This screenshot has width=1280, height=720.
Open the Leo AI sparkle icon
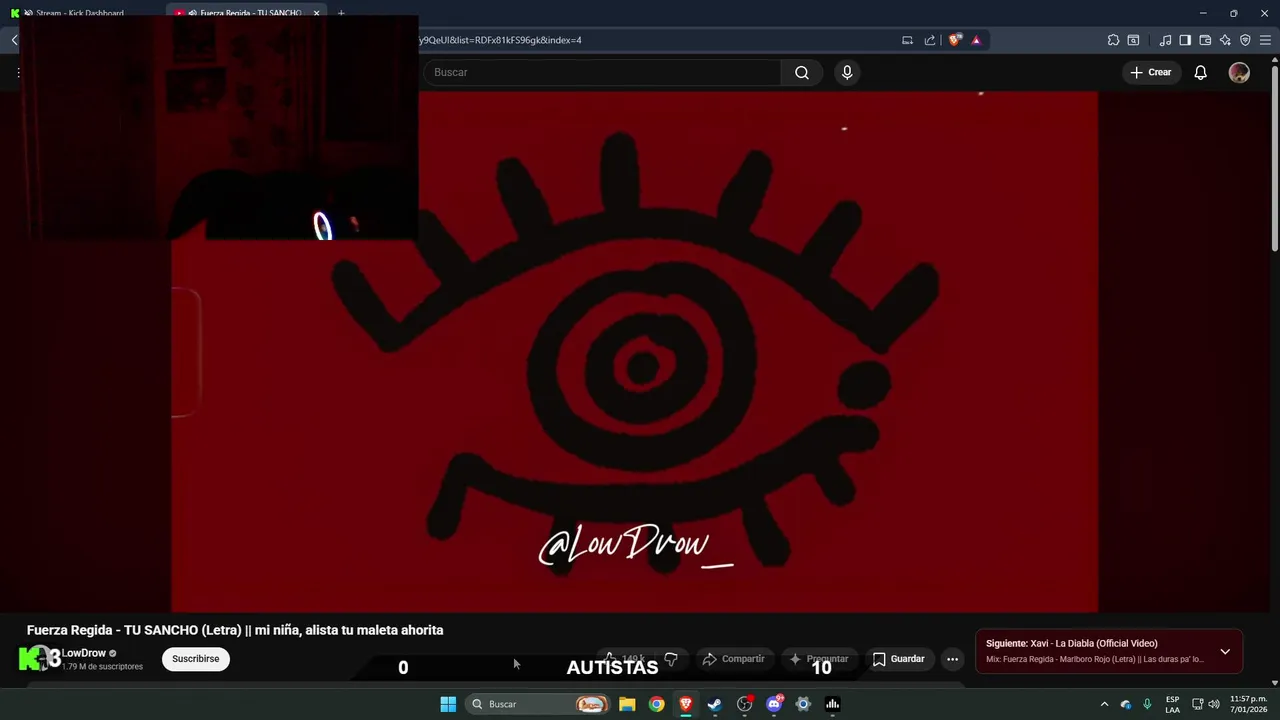[1225, 40]
